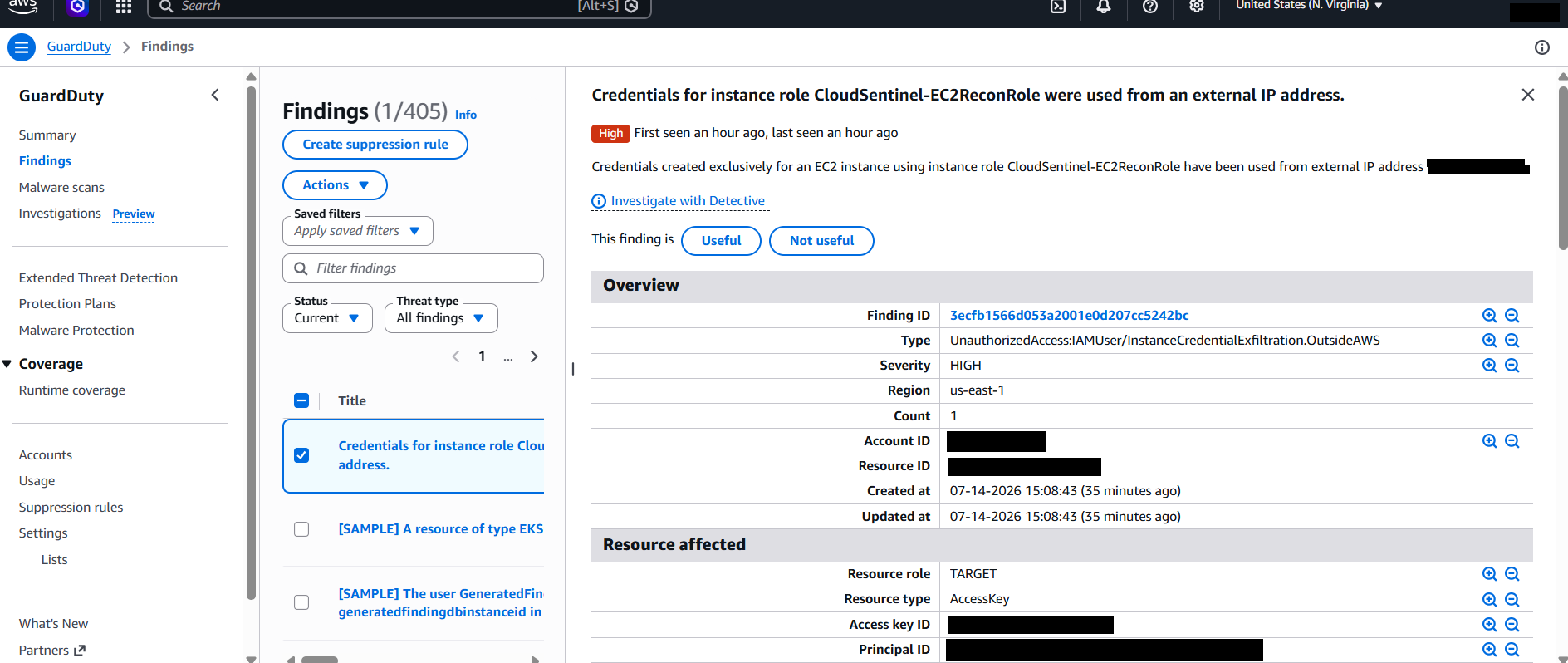The height and width of the screenshot is (663, 1568).
Task: Open the console settings gear
Action: point(1196,7)
